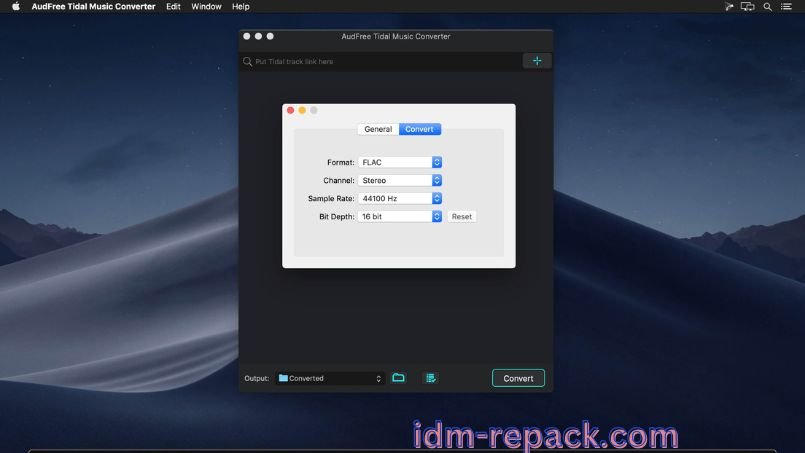This screenshot has height=453, width=805.
Task: Open the output folder icon
Action: point(398,378)
